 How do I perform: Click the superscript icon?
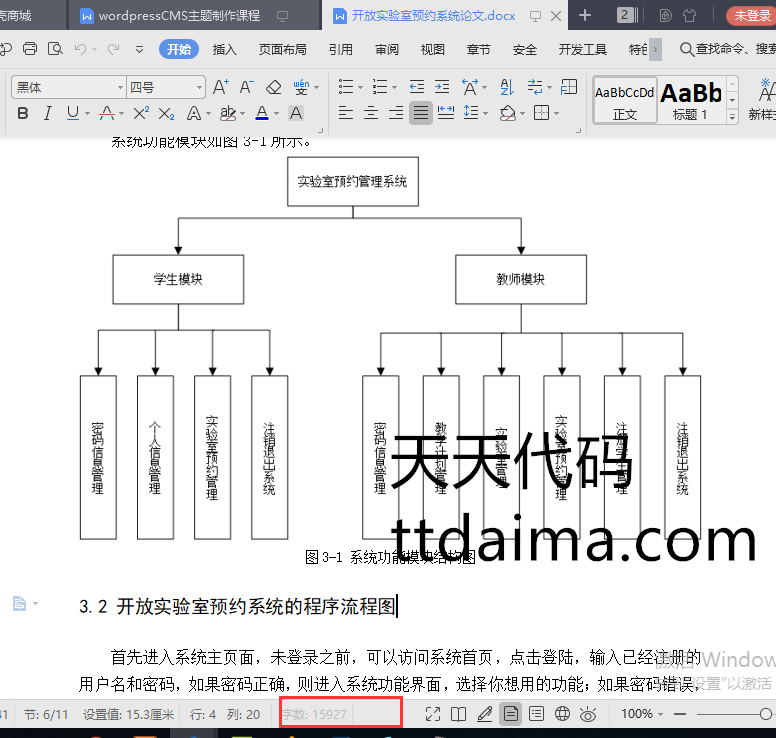click(x=141, y=114)
